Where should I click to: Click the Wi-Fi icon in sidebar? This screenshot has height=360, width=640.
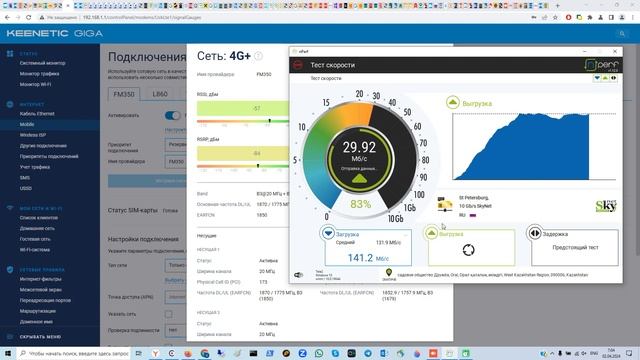(10, 208)
